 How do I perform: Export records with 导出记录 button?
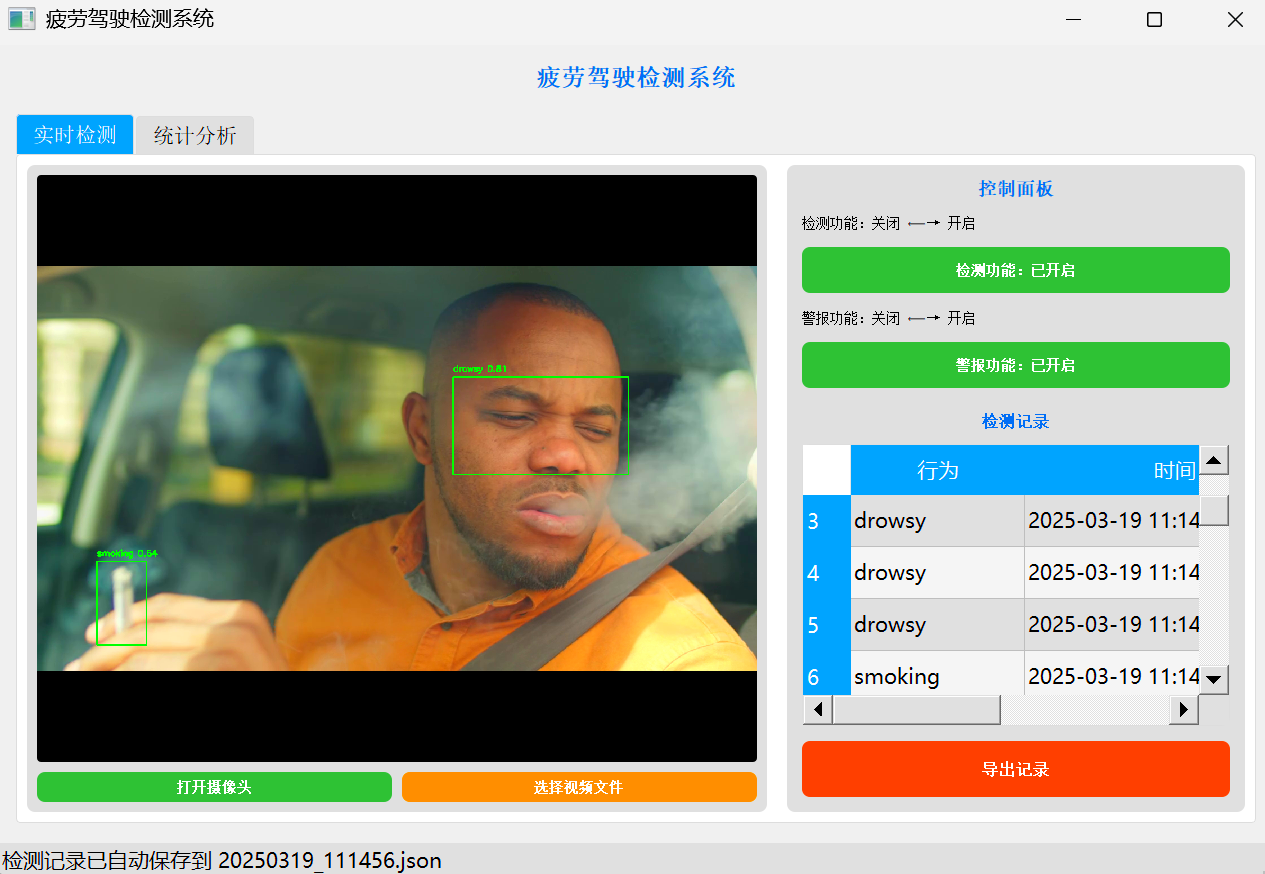pos(1015,769)
